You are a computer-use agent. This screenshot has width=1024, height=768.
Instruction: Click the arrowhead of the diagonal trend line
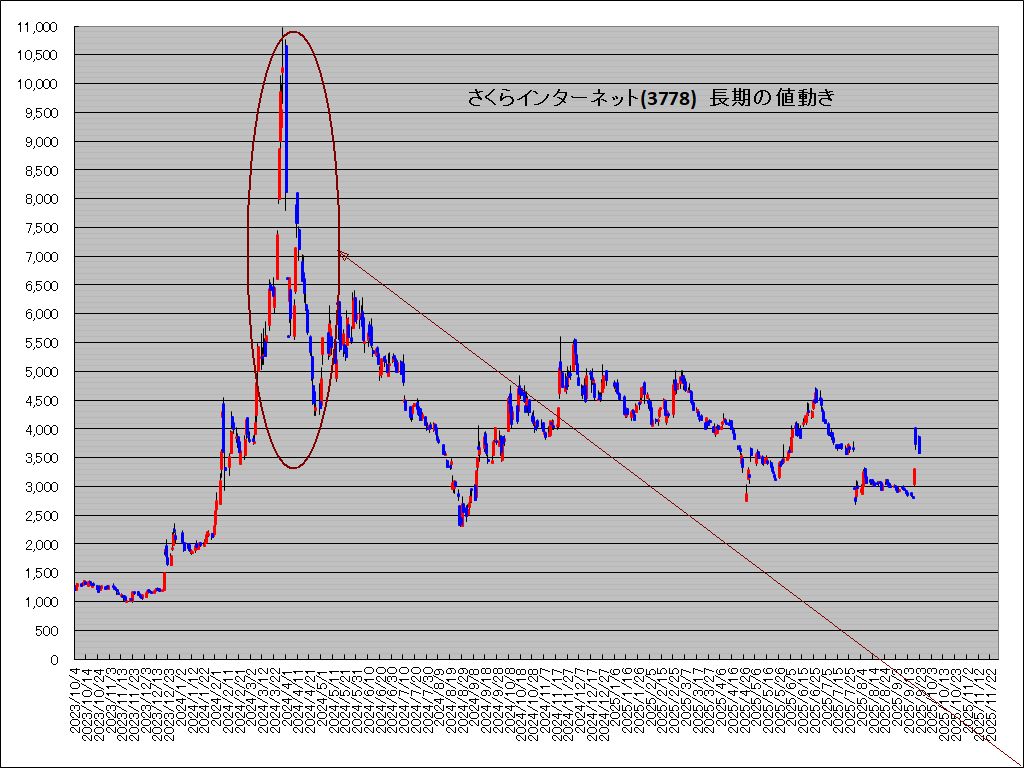341,254
